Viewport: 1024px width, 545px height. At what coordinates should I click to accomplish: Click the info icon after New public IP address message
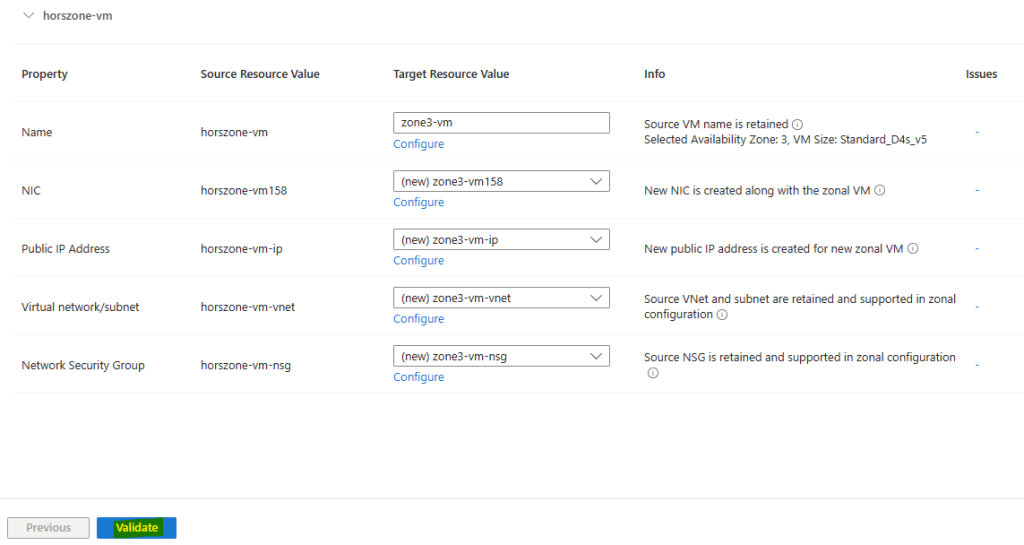(x=913, y=249)
